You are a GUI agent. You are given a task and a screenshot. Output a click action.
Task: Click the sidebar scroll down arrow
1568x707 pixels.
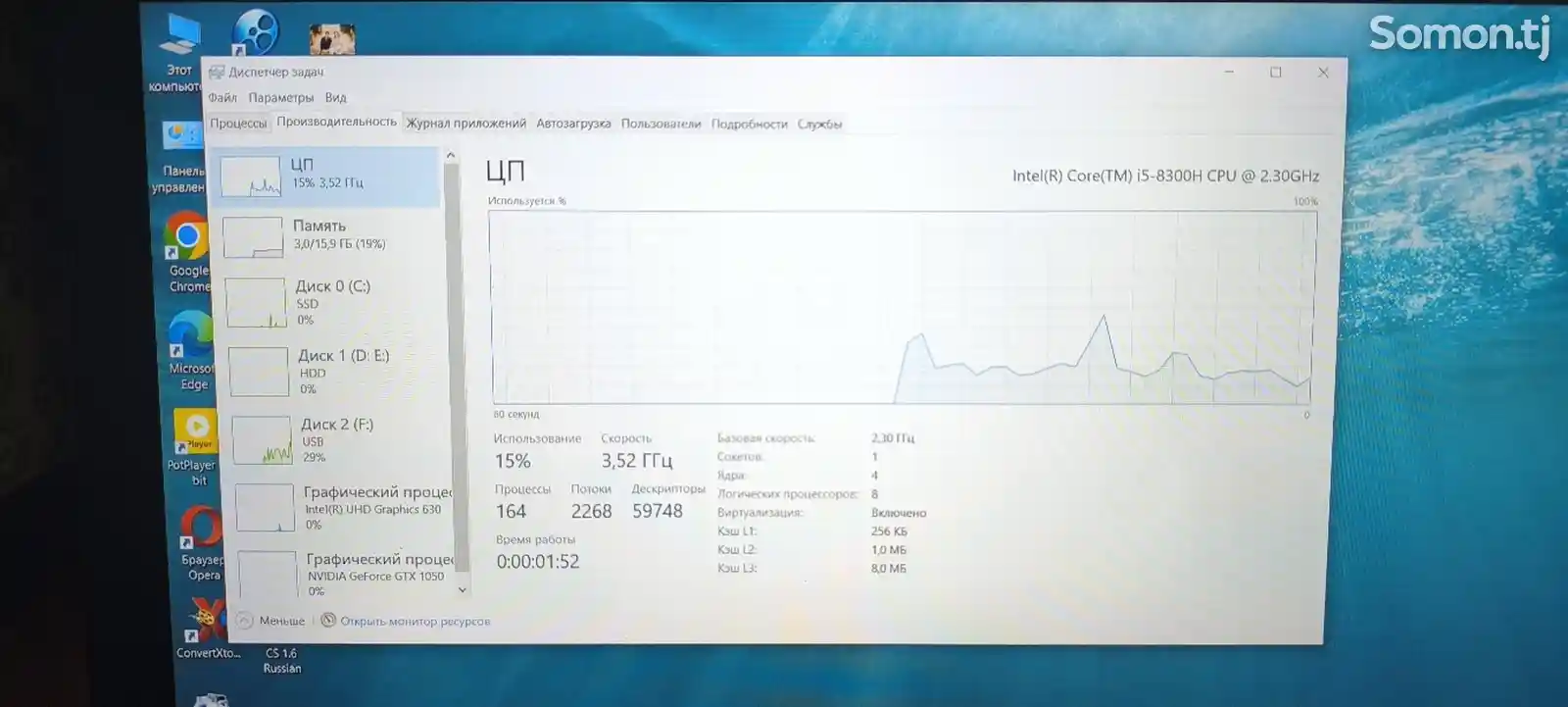click(x=463, y=590)
